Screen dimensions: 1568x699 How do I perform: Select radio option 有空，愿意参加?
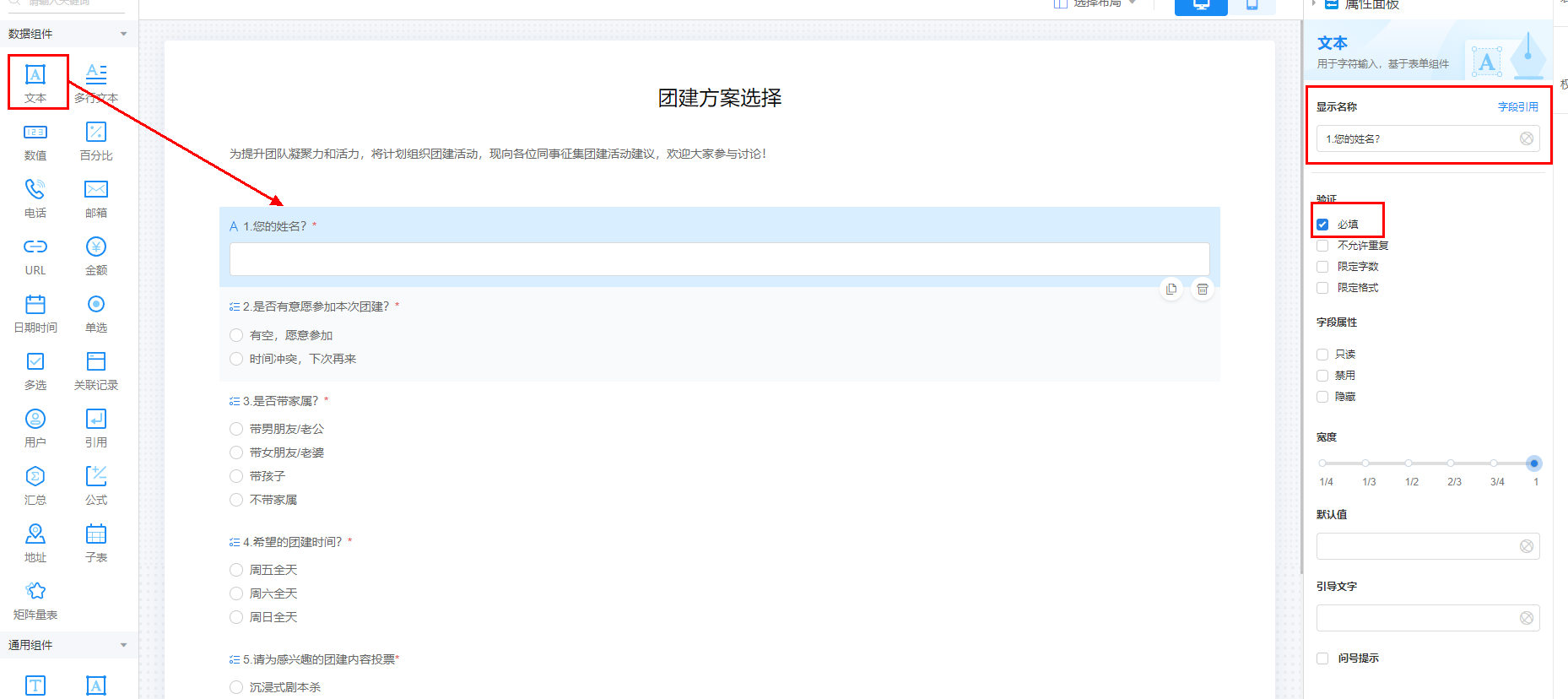236,336
